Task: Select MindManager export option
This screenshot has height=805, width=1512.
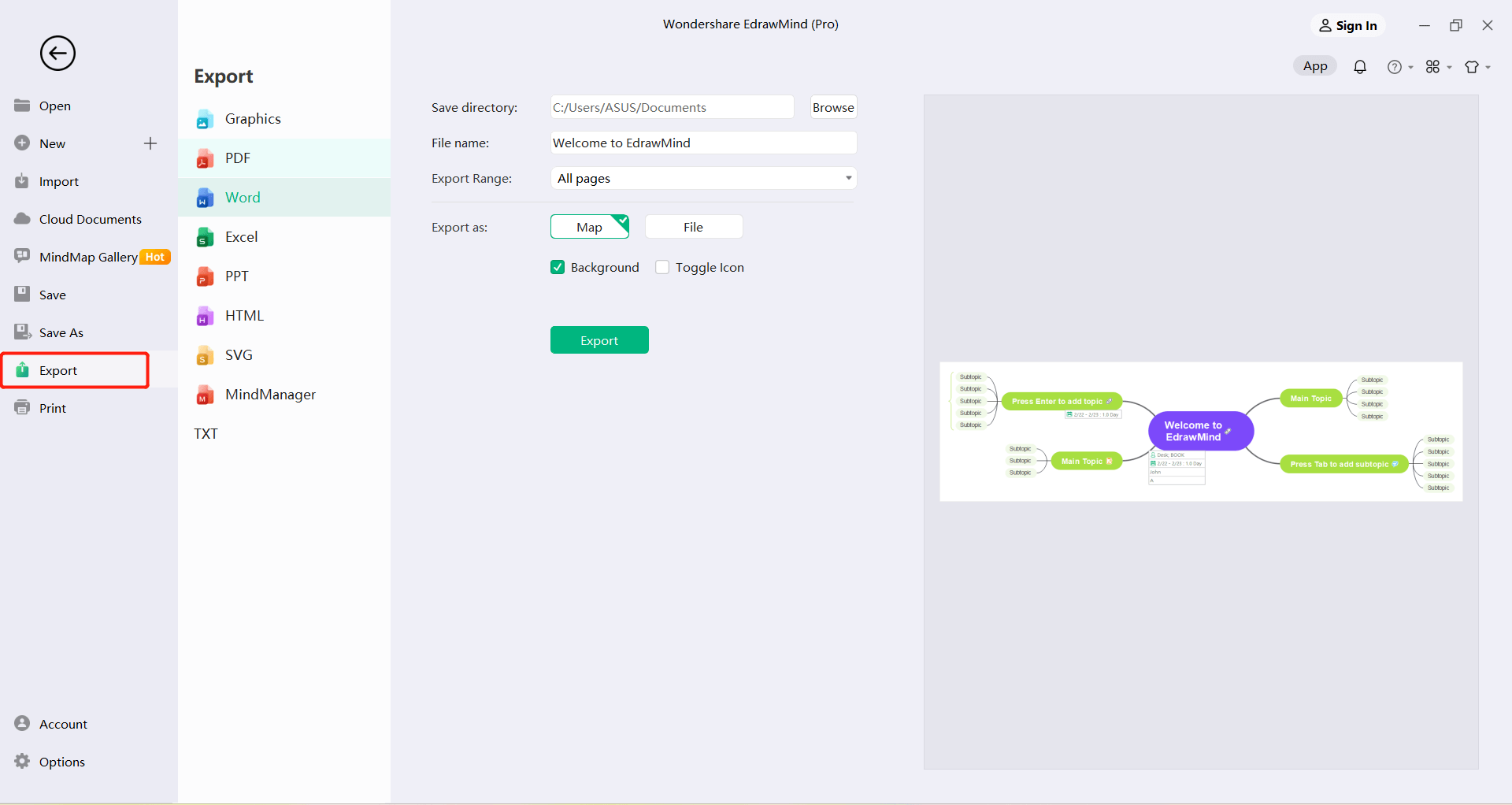Action: coord(284,395)
